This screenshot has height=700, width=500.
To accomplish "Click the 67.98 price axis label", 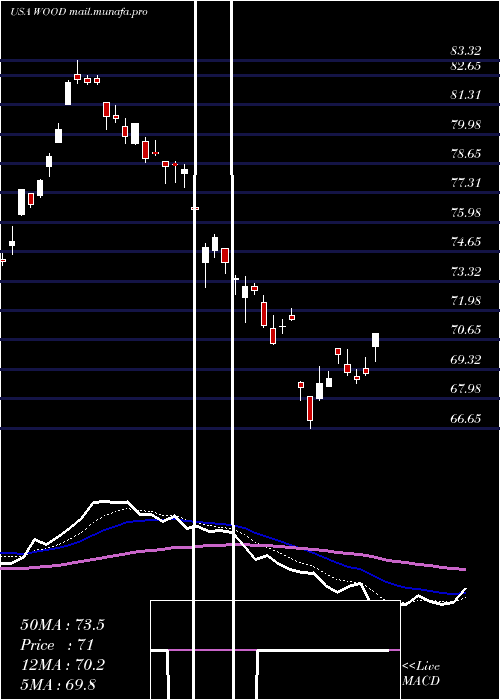I will 466,389.
